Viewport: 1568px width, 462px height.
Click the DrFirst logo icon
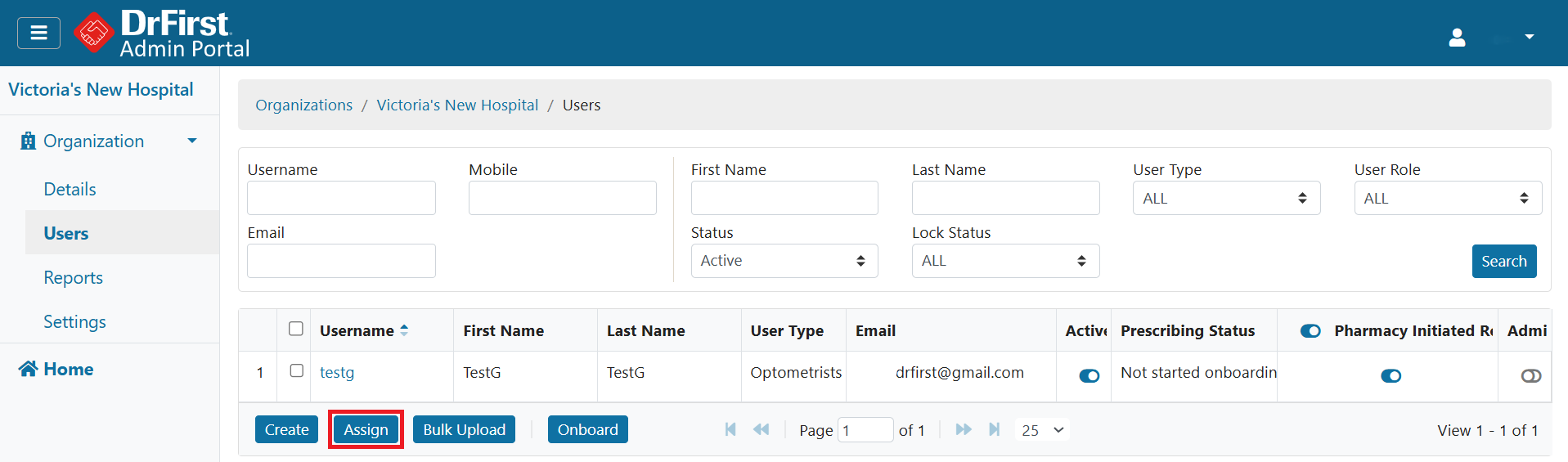[93, 33]
